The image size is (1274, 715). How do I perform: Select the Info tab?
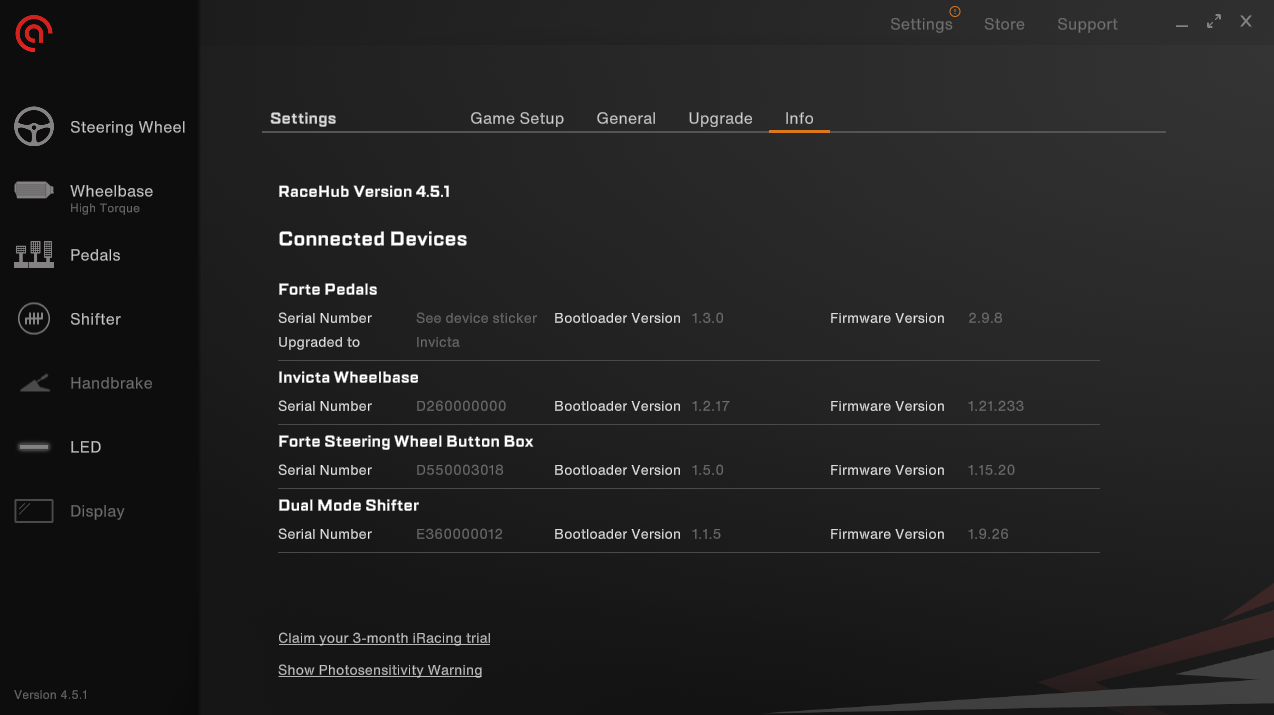pyautogui.click(x=799, y=118)
